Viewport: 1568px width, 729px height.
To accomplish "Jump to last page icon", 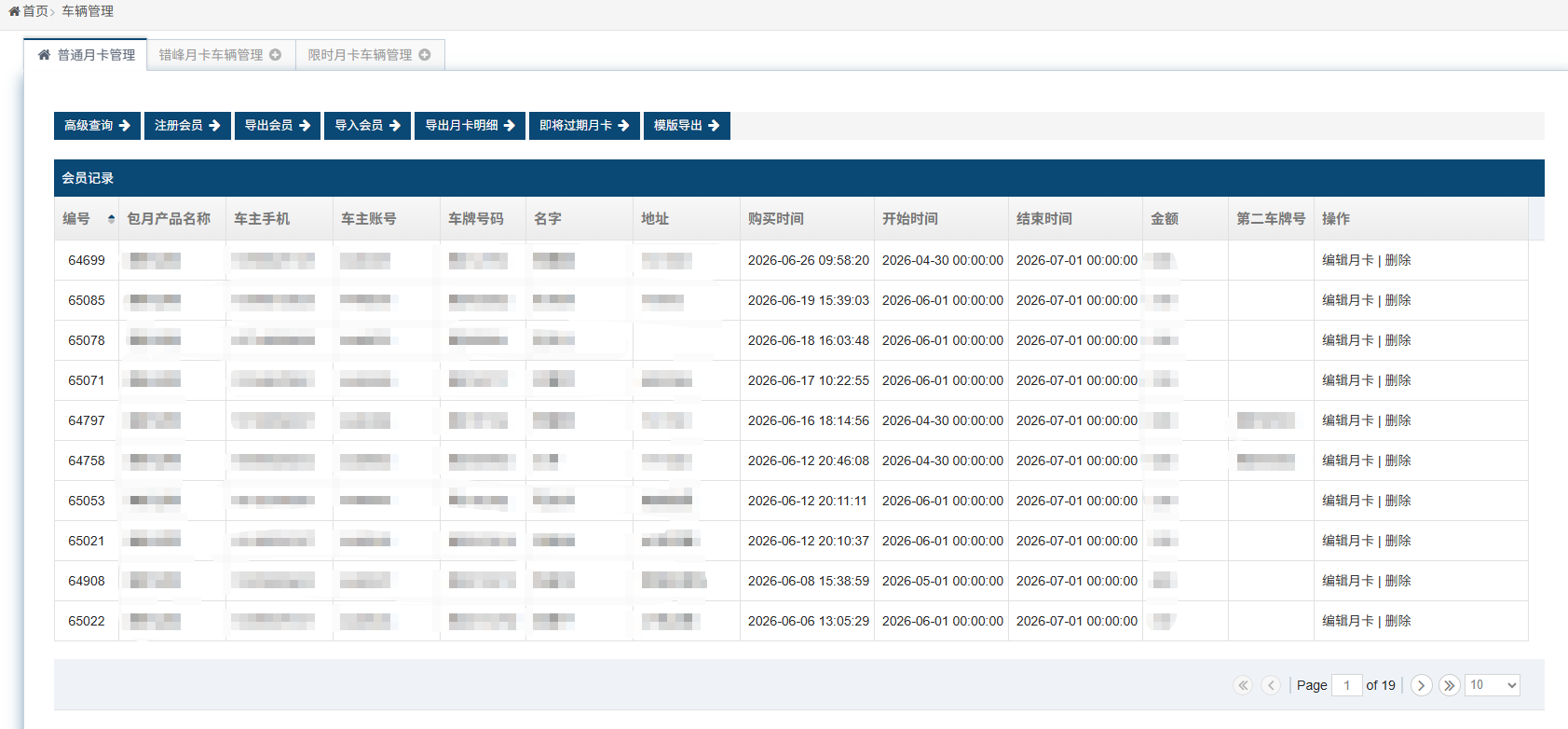I will click(x=1449, y=685).
